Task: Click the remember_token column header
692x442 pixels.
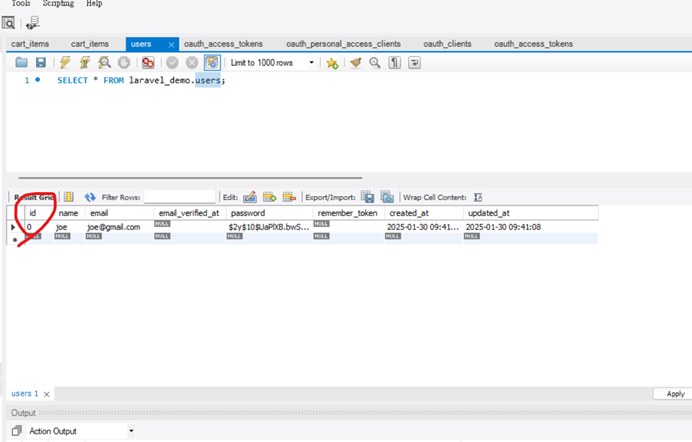Action: pos(349,213)
